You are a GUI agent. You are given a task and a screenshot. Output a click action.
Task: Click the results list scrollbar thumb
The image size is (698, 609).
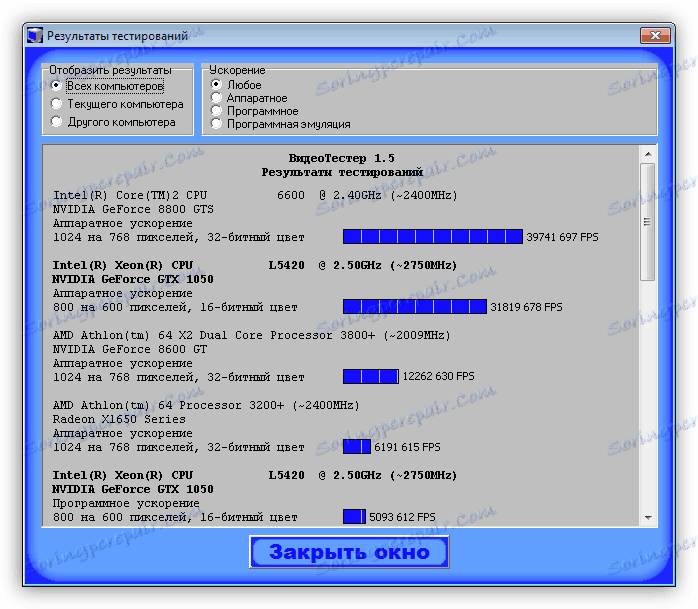point(648,221)
